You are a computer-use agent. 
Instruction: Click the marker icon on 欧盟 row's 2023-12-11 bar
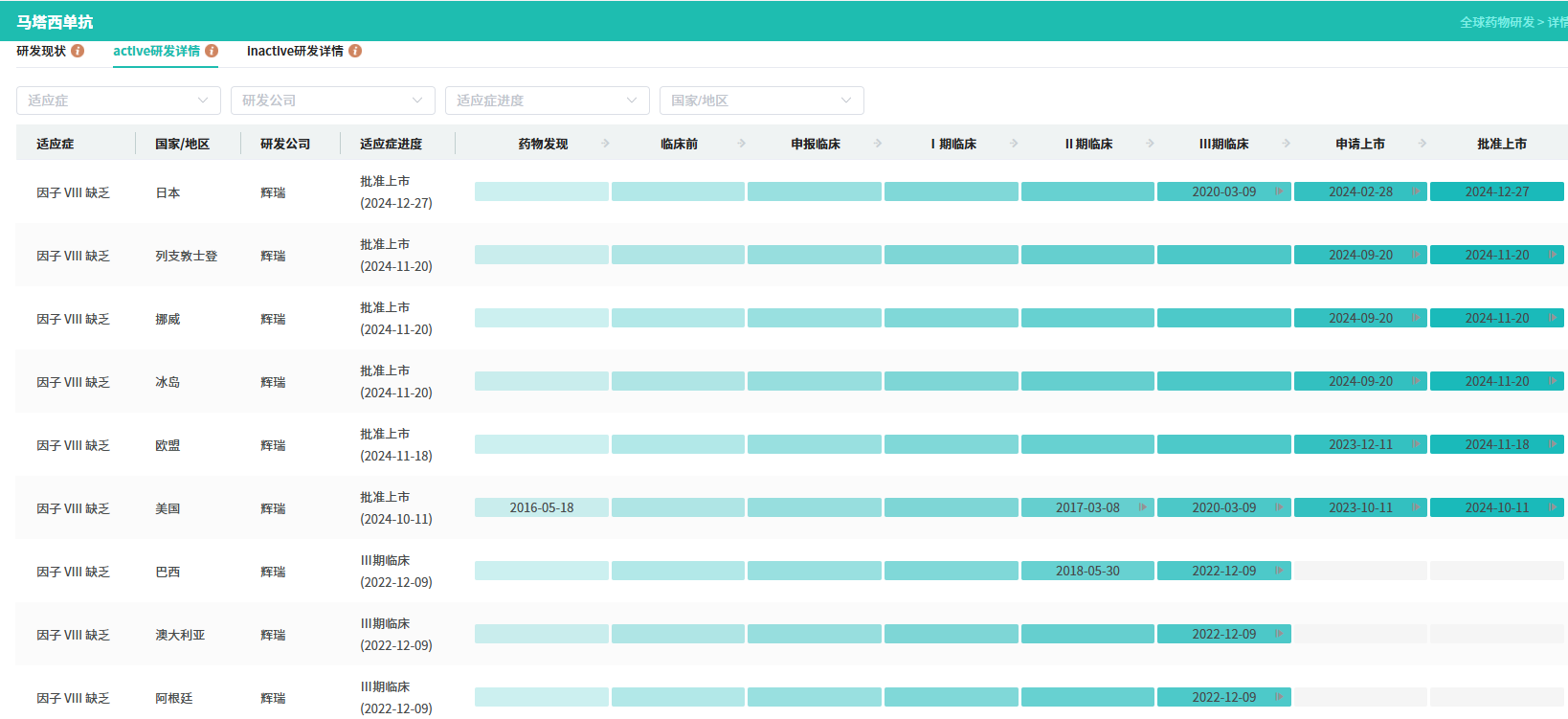(x=1415, y=444)
